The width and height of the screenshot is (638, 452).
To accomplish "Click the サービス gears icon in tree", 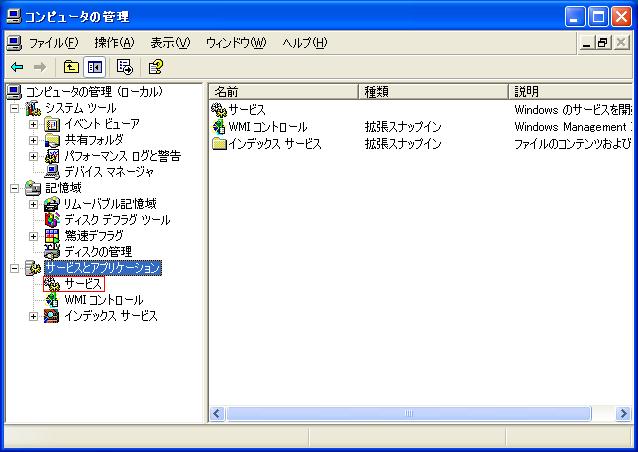I will point(52,284).
